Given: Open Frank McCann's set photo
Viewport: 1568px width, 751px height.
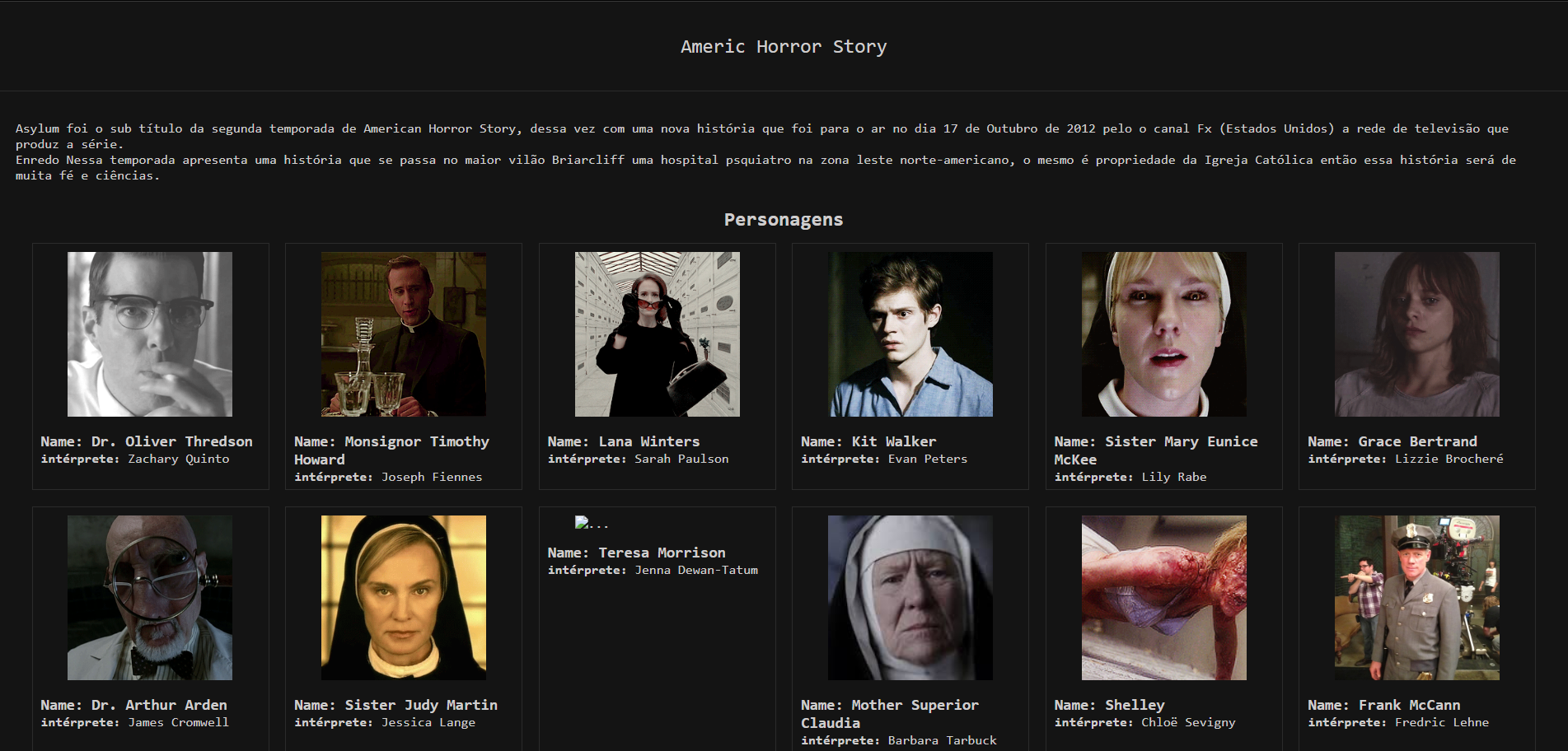Looking at the screenshot, I should [x=1416, y=597].
